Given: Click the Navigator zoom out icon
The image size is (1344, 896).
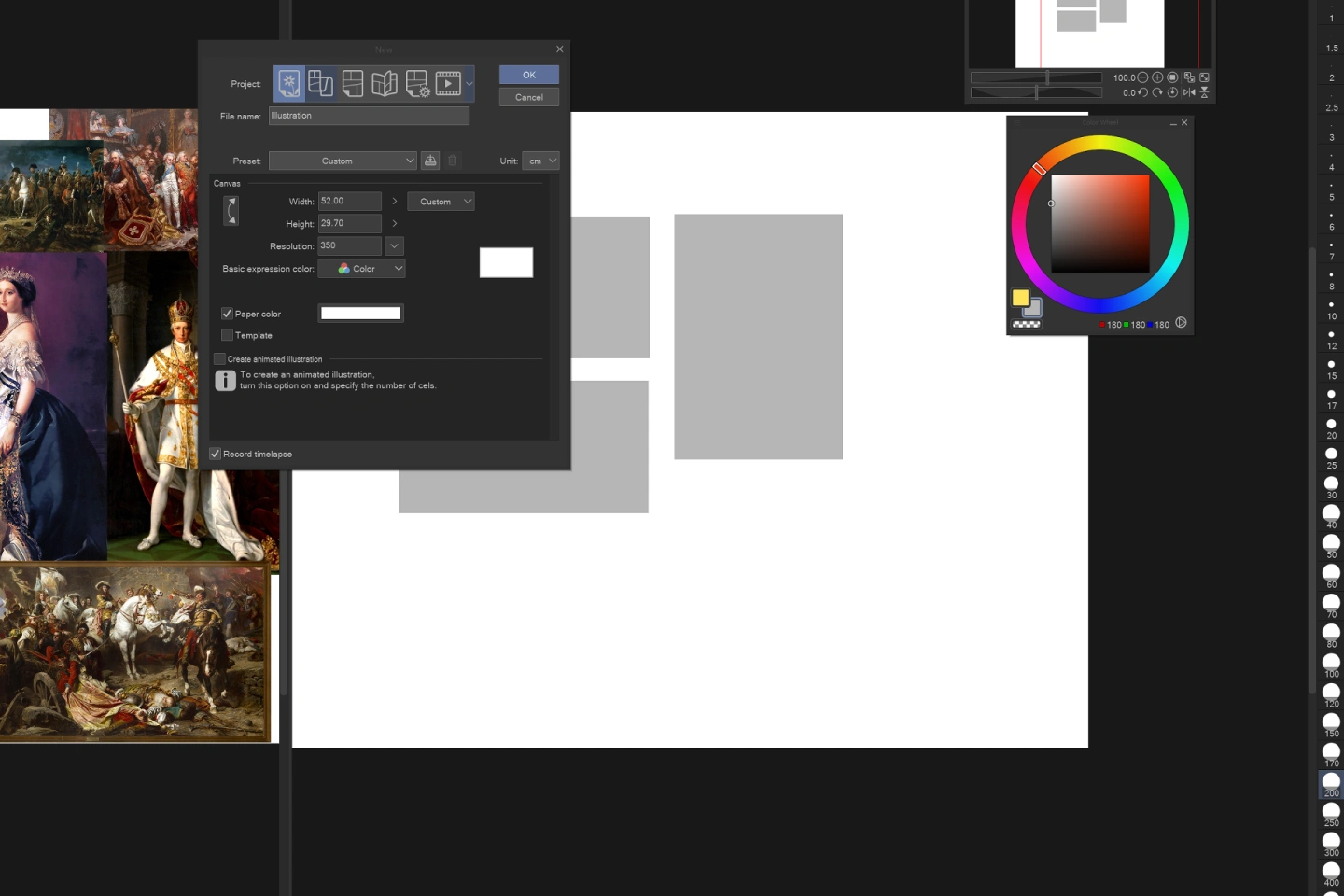Looking at the screenshot, I should click(x=1142, y=77).
